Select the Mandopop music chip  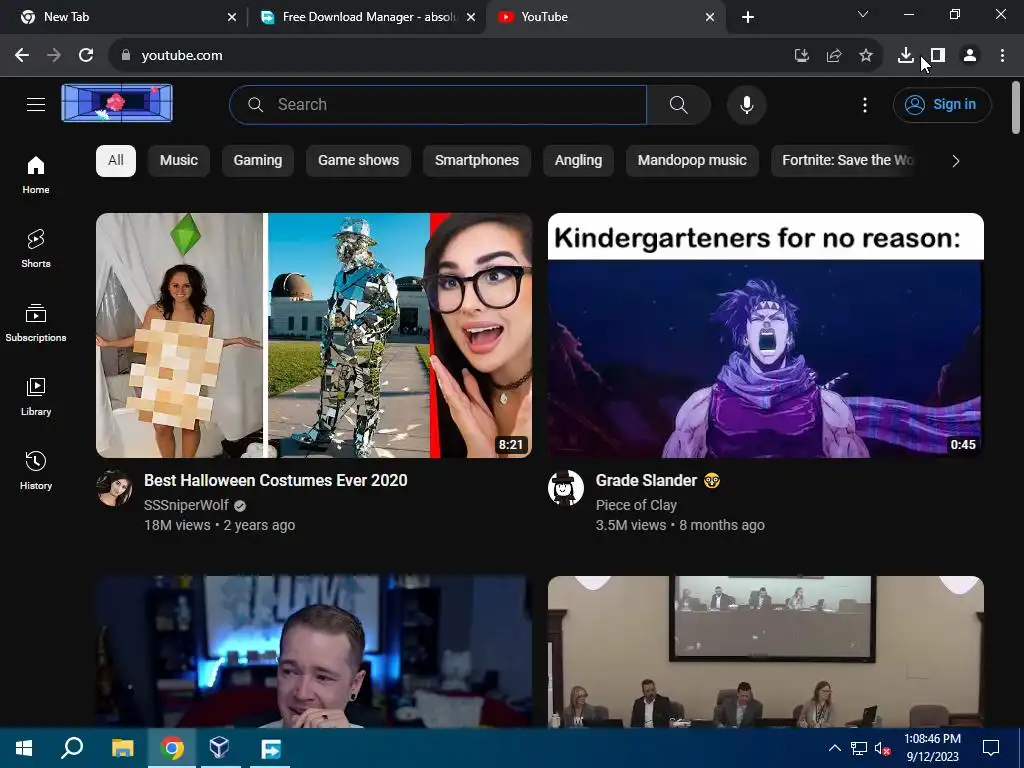(692, 161)
